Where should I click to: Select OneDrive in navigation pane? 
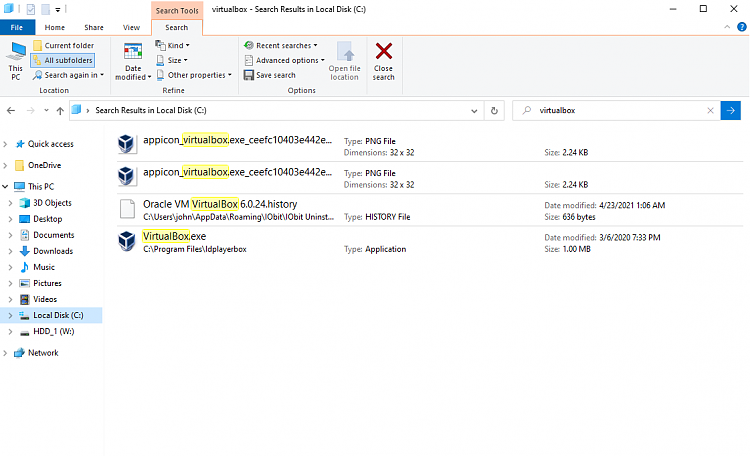(x=44, y=166)
